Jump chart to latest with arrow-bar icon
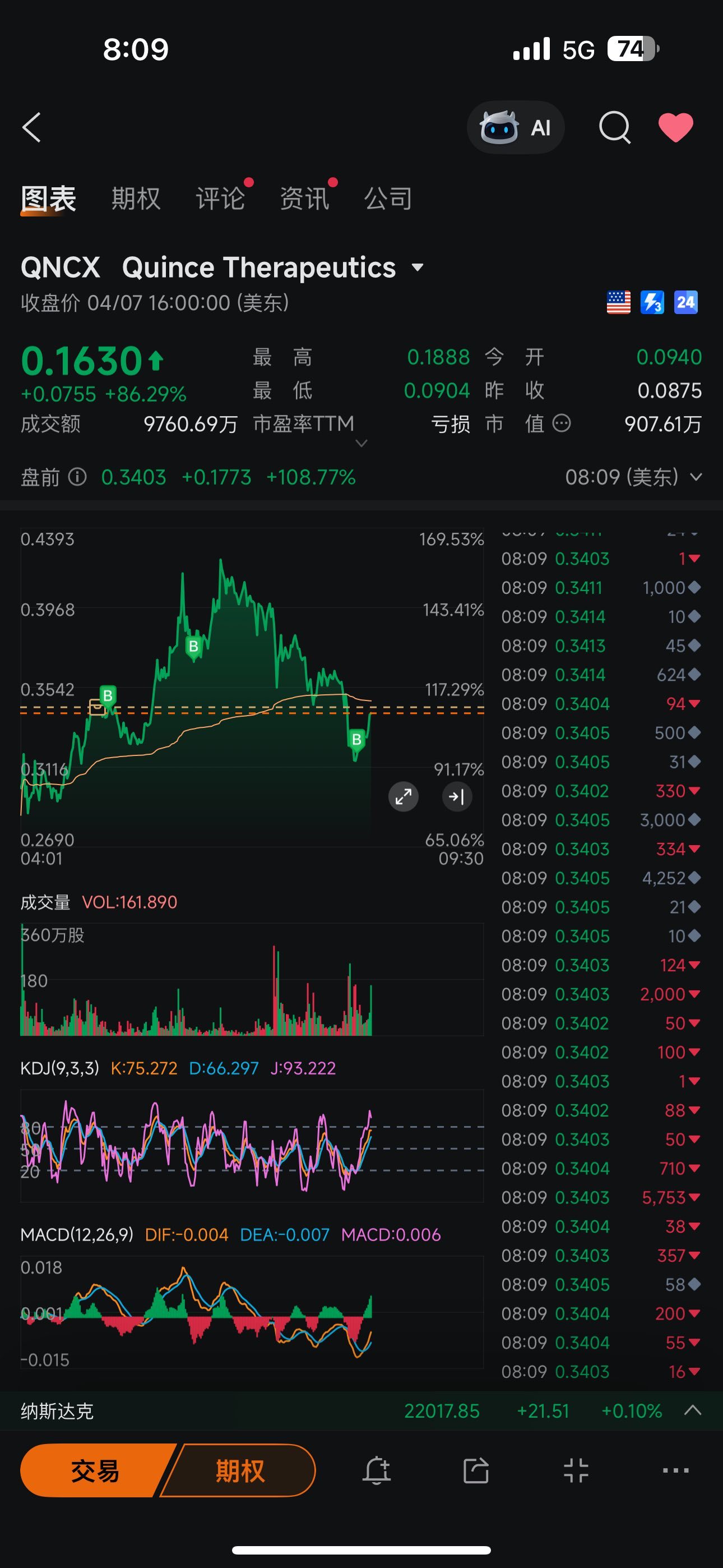Screen dimensions: 723x1568 pyautogui.click(x=456, y=796)
